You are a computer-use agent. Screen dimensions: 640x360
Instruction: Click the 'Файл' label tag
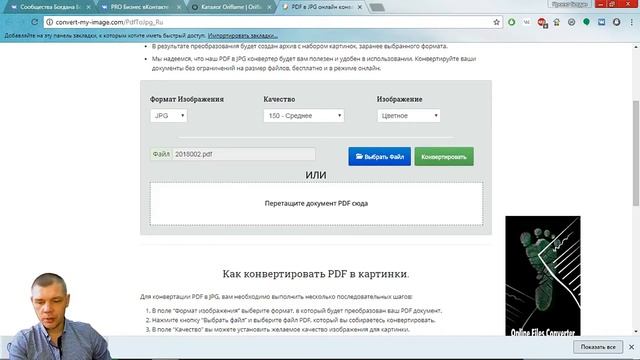[x=161, y=154]
